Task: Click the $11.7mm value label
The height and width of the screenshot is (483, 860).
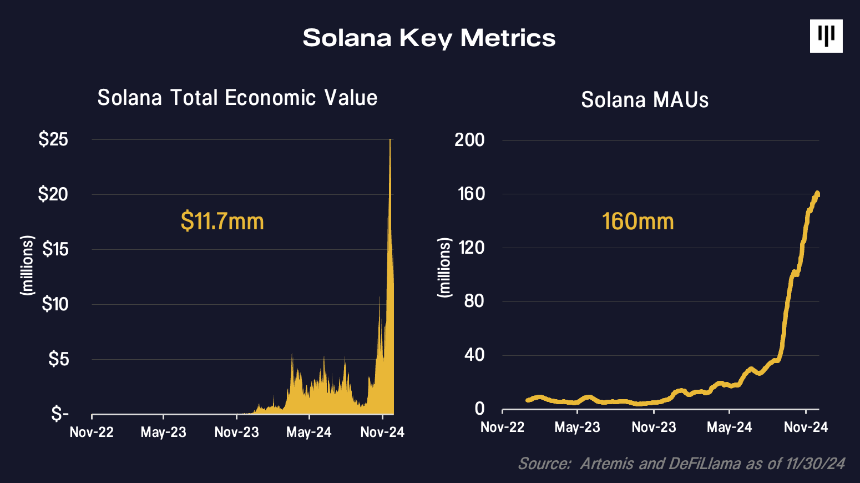Action: pos(222,221)
